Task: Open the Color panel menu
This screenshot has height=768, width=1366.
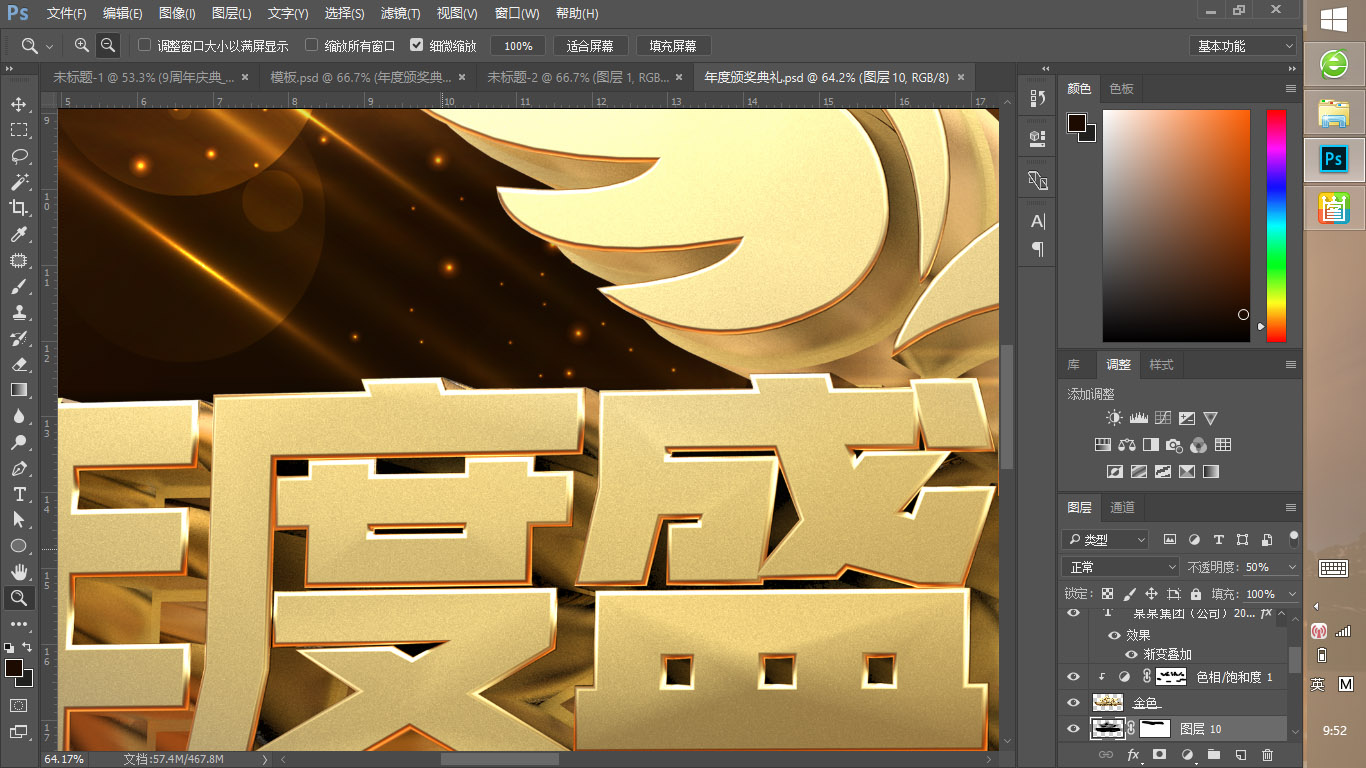Action: tap(1291, 89)
